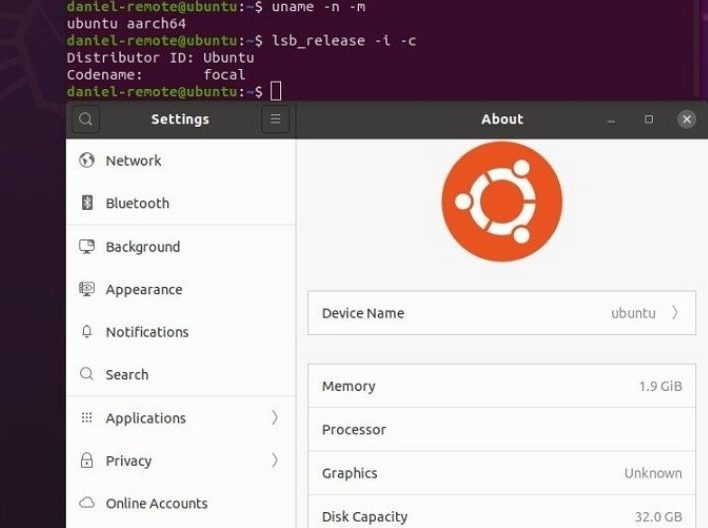Screen dimensions: 708x528
Task: Select Appearance in settings sidebar
Action: point(181,289)
